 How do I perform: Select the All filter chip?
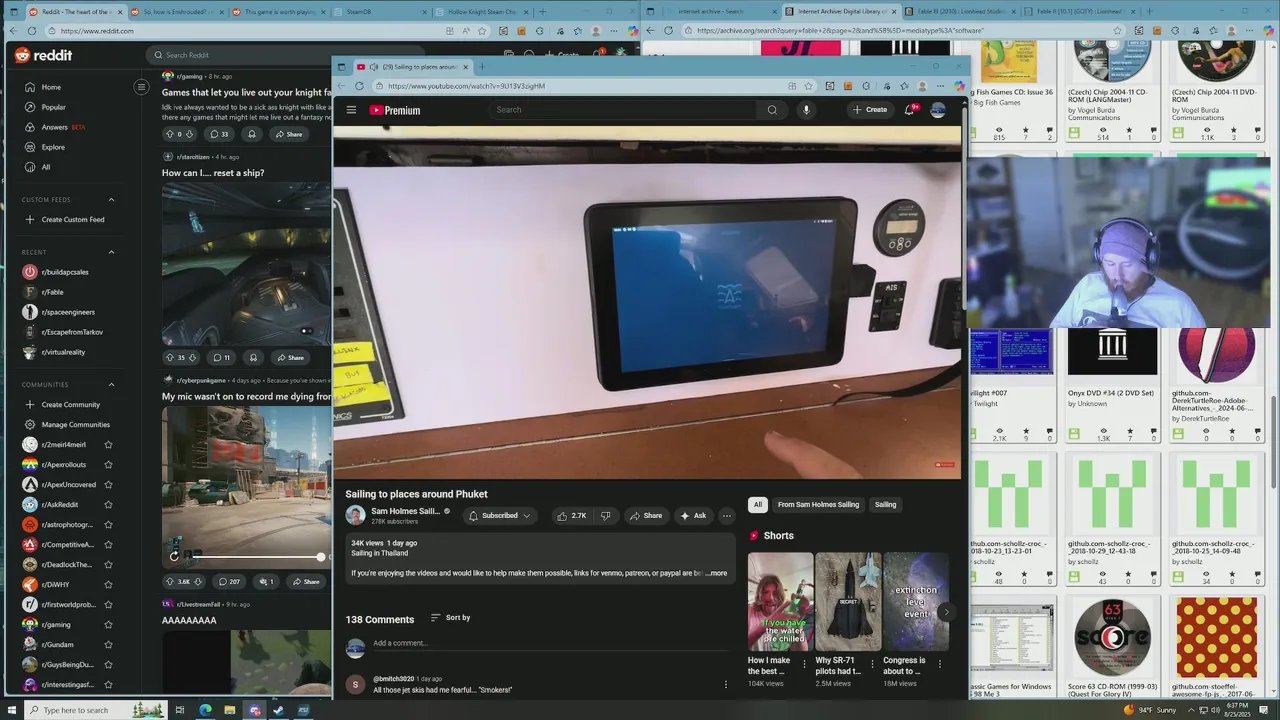coord(758,505)
